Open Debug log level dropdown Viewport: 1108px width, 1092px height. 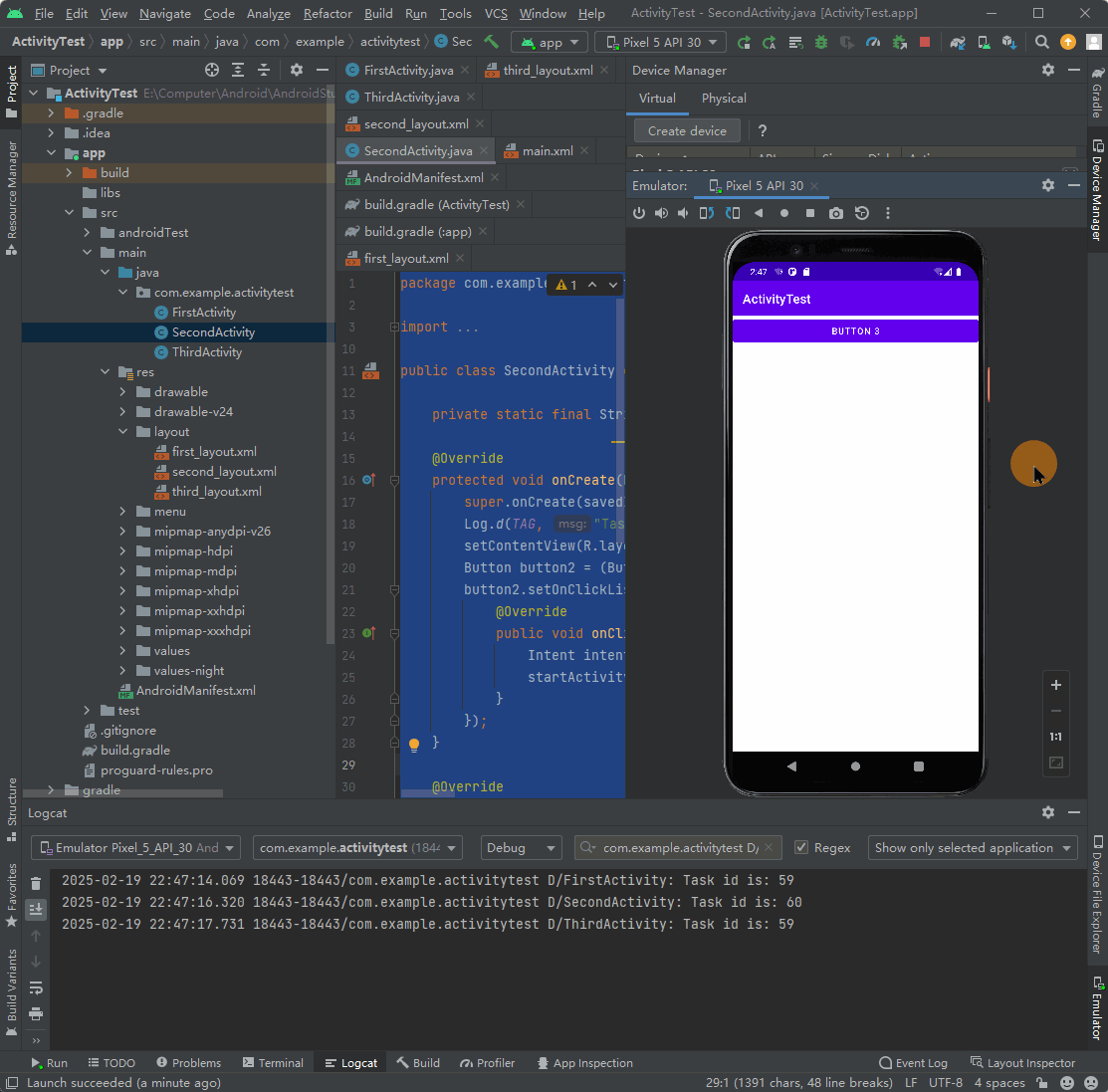click(521, 847)
